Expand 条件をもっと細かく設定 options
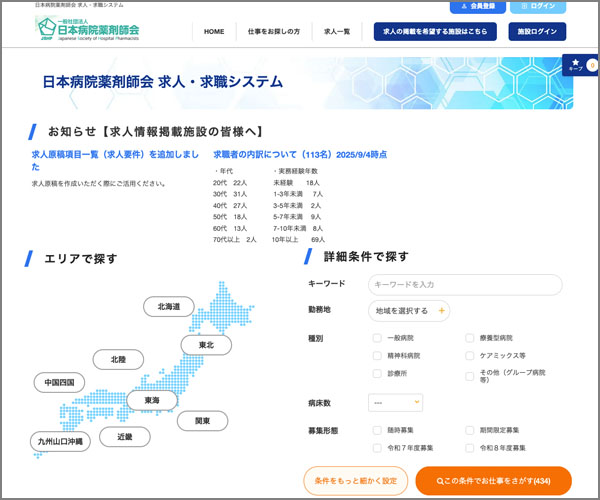Screen dimensions: 600x500 pyautogui.click(x=355, y=481)
